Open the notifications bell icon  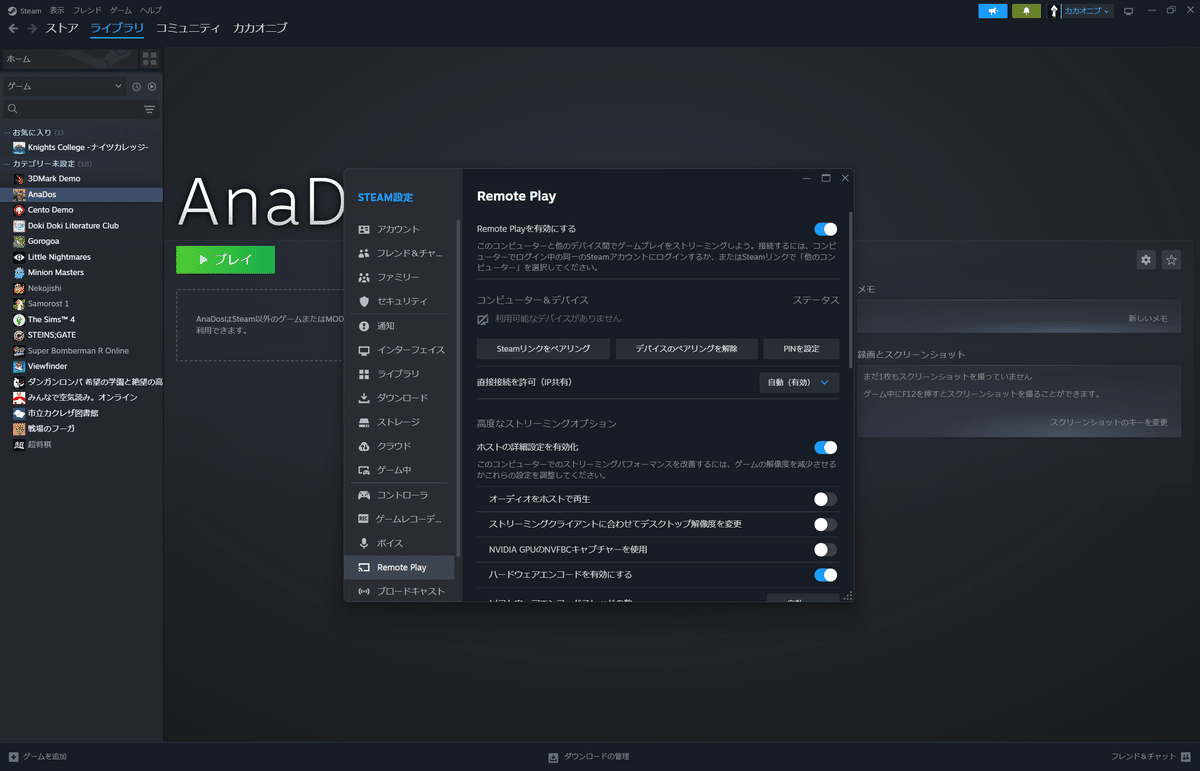click(1026, 11)
